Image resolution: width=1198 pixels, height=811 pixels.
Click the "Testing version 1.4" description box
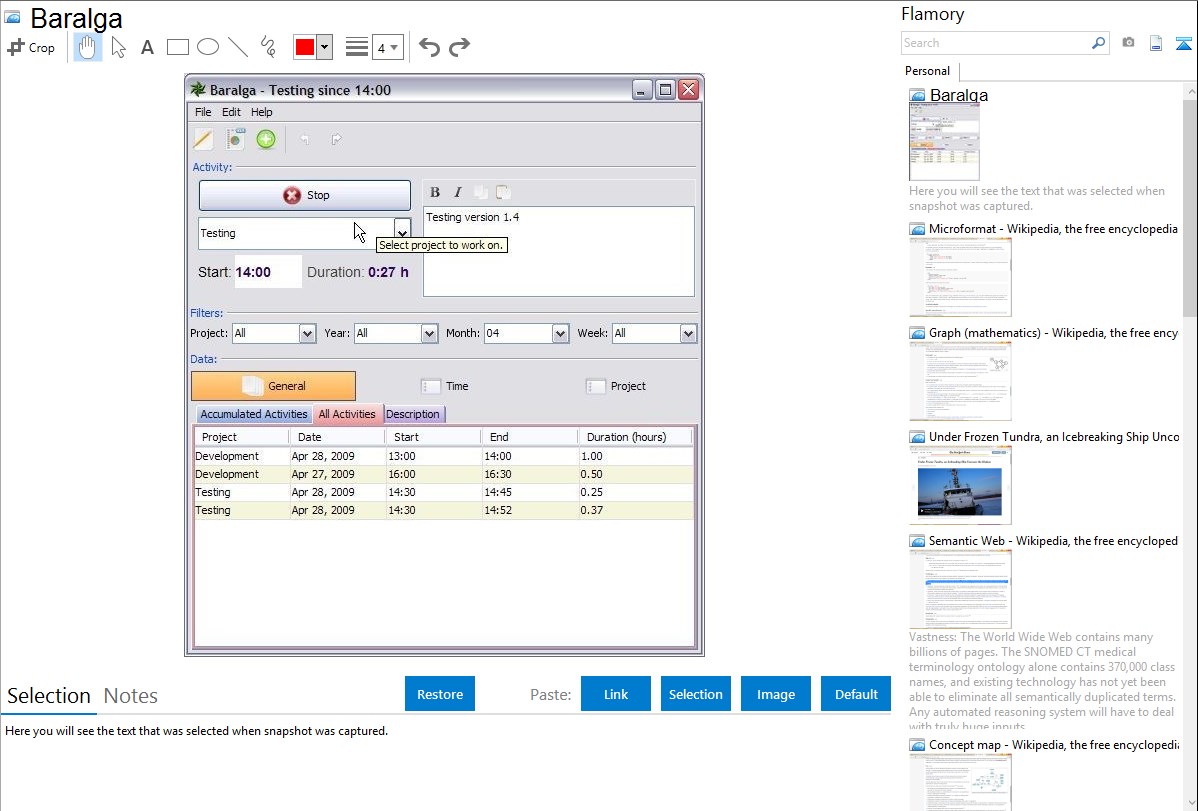pos(559,251)
